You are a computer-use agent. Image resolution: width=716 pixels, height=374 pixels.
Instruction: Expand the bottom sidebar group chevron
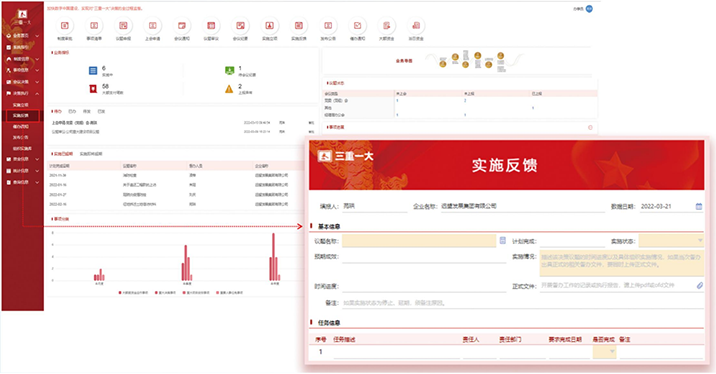[x=37, y=182]
